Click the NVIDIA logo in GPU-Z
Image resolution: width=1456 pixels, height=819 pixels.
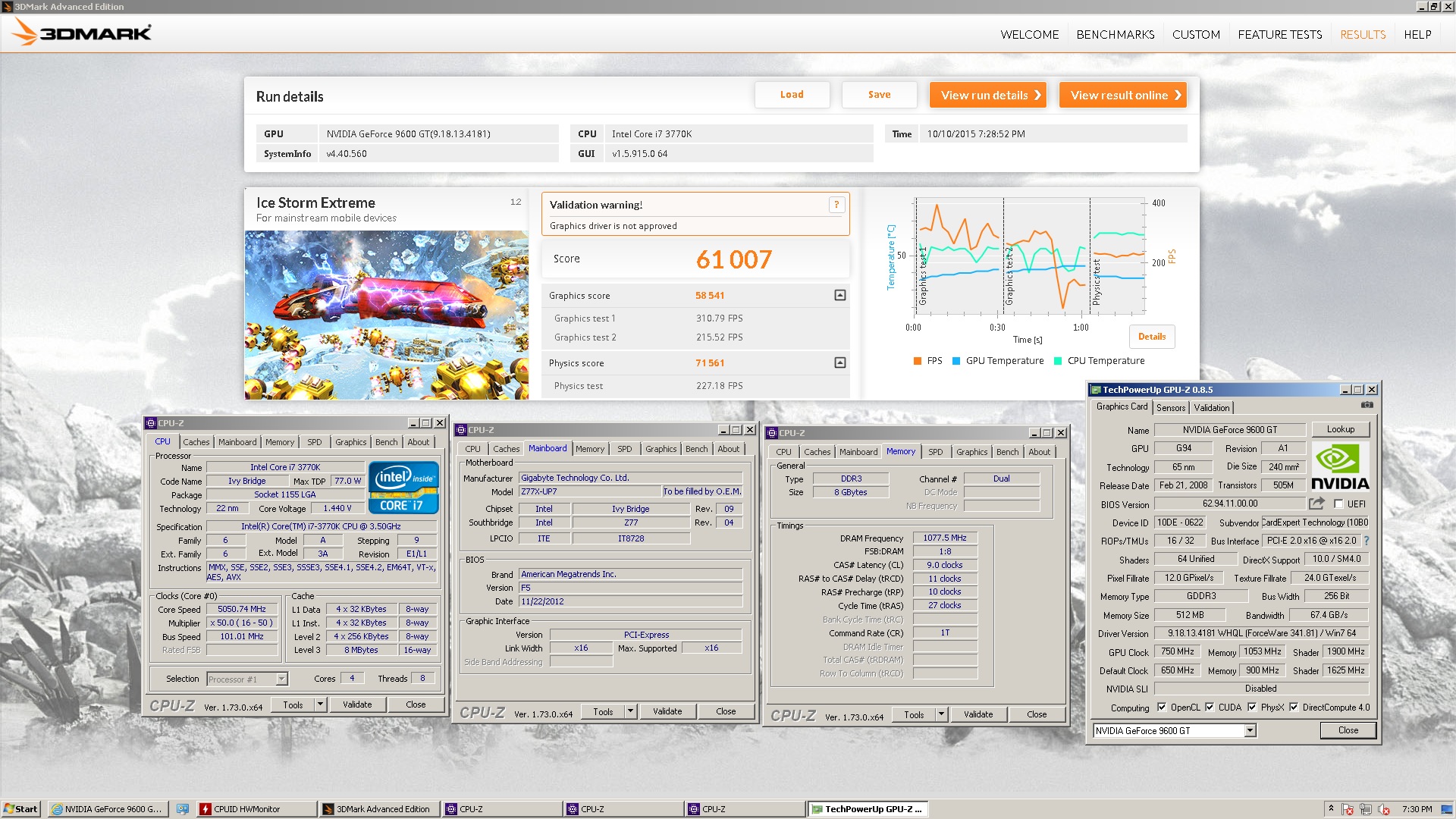click(1340, 467)
